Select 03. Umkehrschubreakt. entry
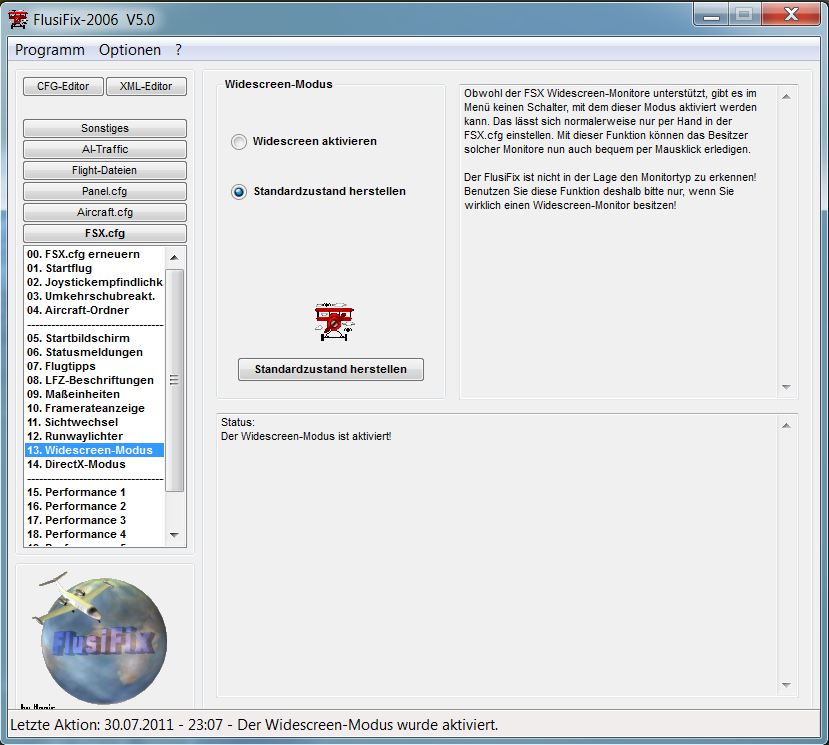The height and width of the screenshot is (745, 829). coord(95,296)
